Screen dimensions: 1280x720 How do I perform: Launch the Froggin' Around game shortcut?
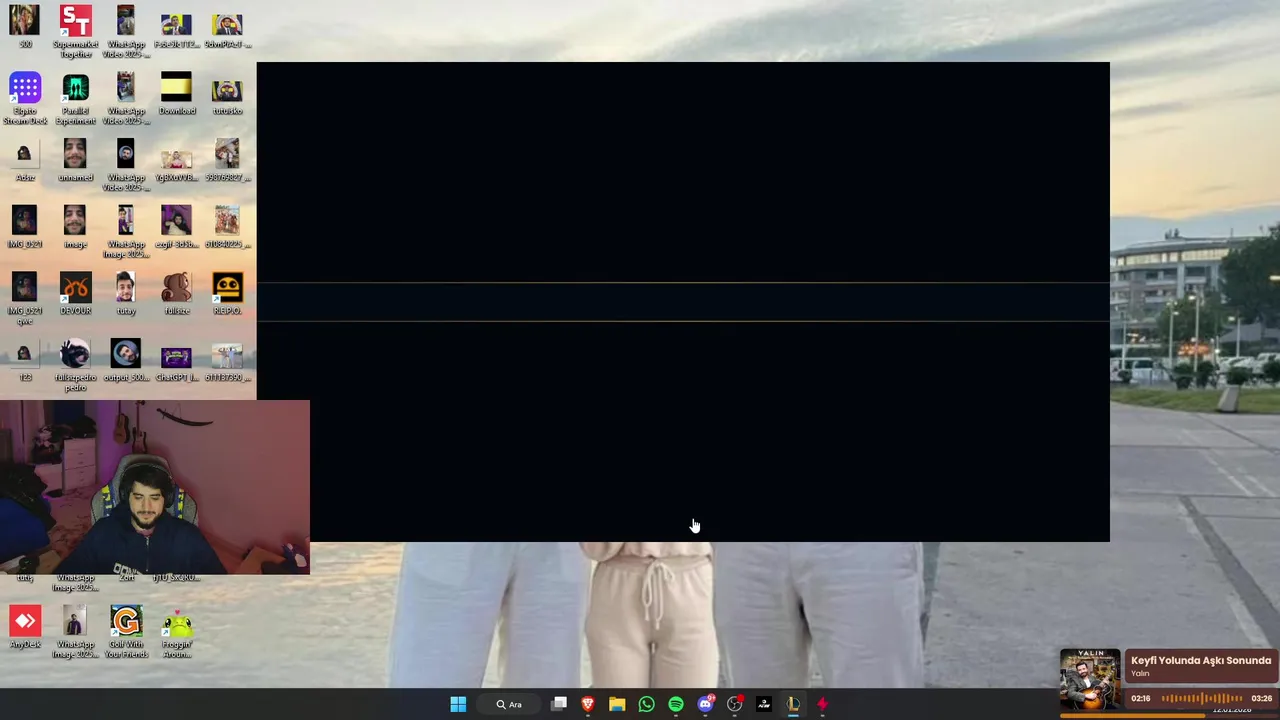point(176,632)
